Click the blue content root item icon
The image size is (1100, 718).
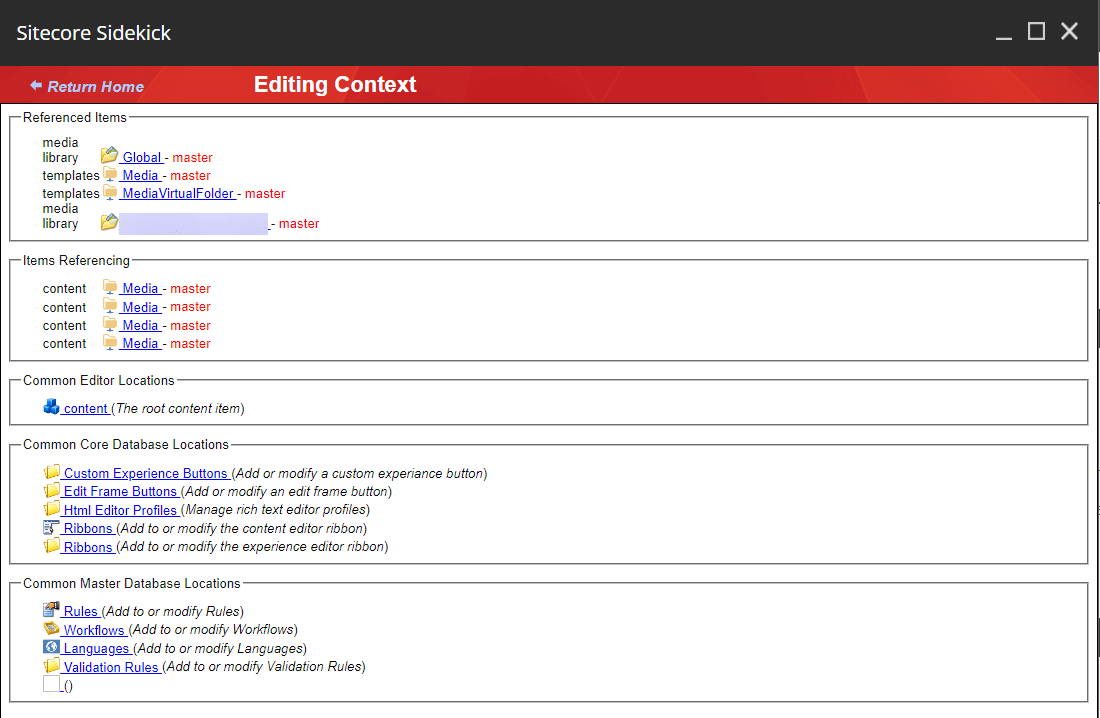pos(52,407)
